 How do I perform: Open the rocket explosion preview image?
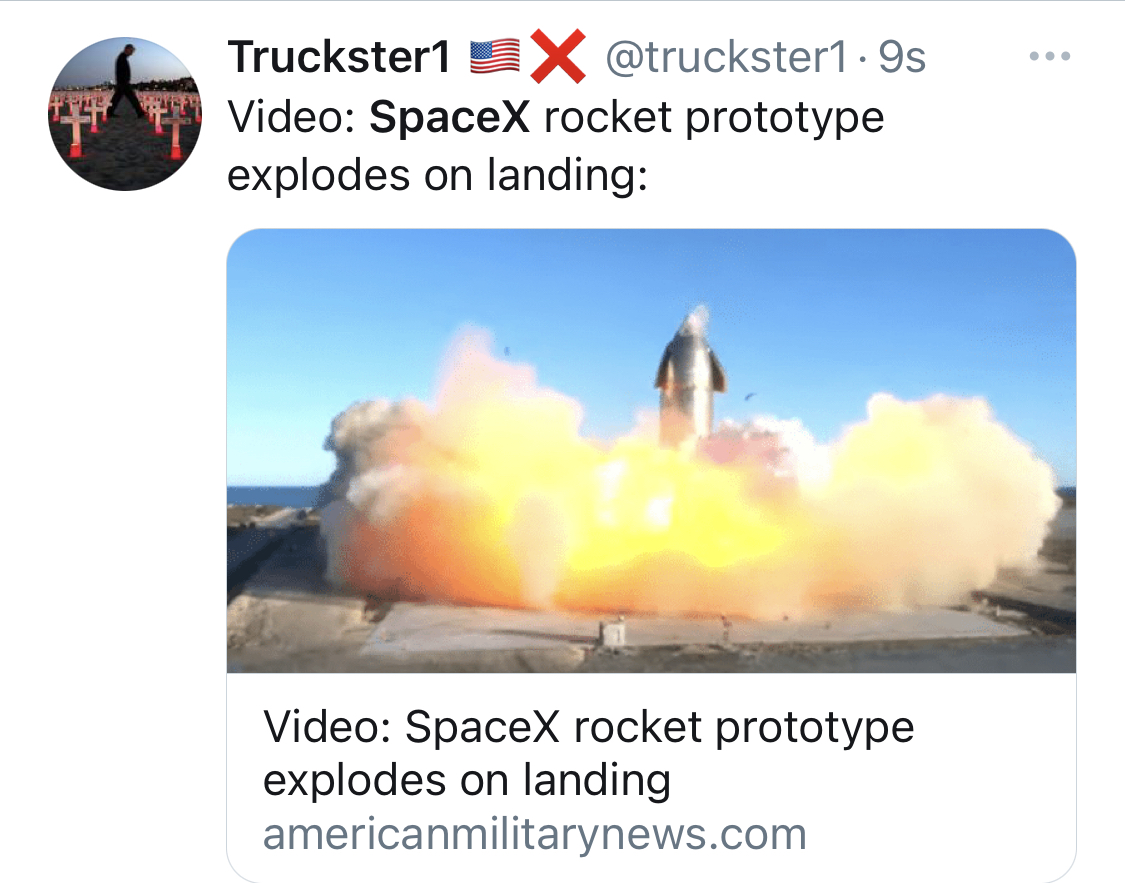click(651, 450)
